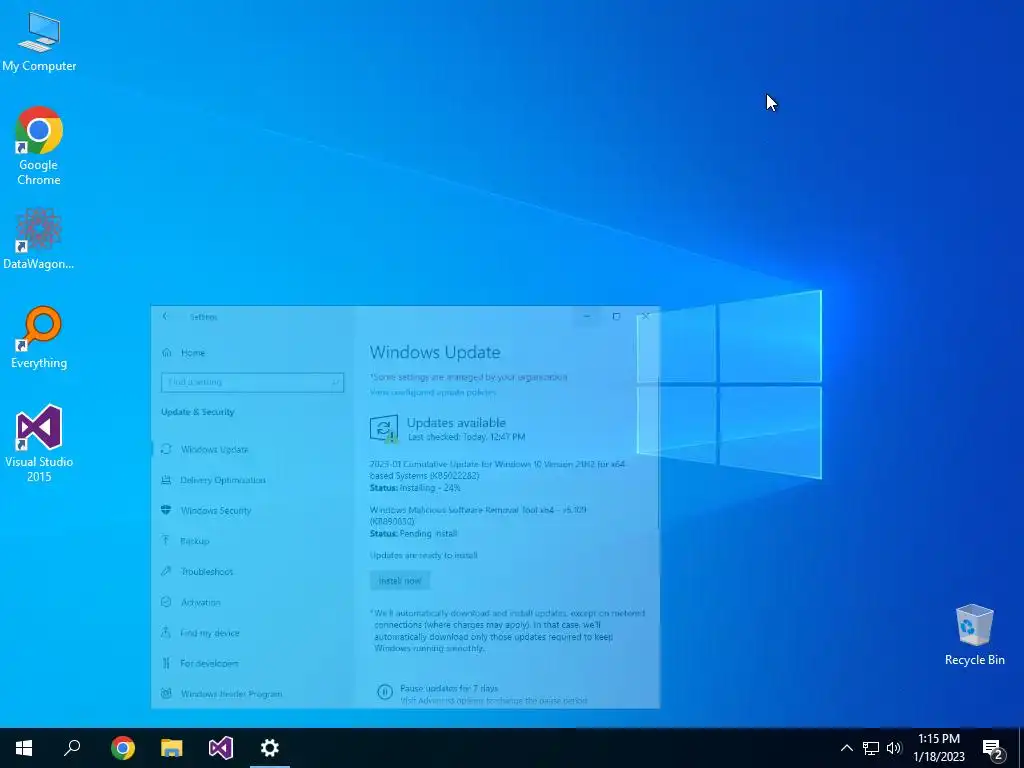This screenshot has width=1024, height=768.
Task: Click the Updates available status icon
Action: (384, 428)
